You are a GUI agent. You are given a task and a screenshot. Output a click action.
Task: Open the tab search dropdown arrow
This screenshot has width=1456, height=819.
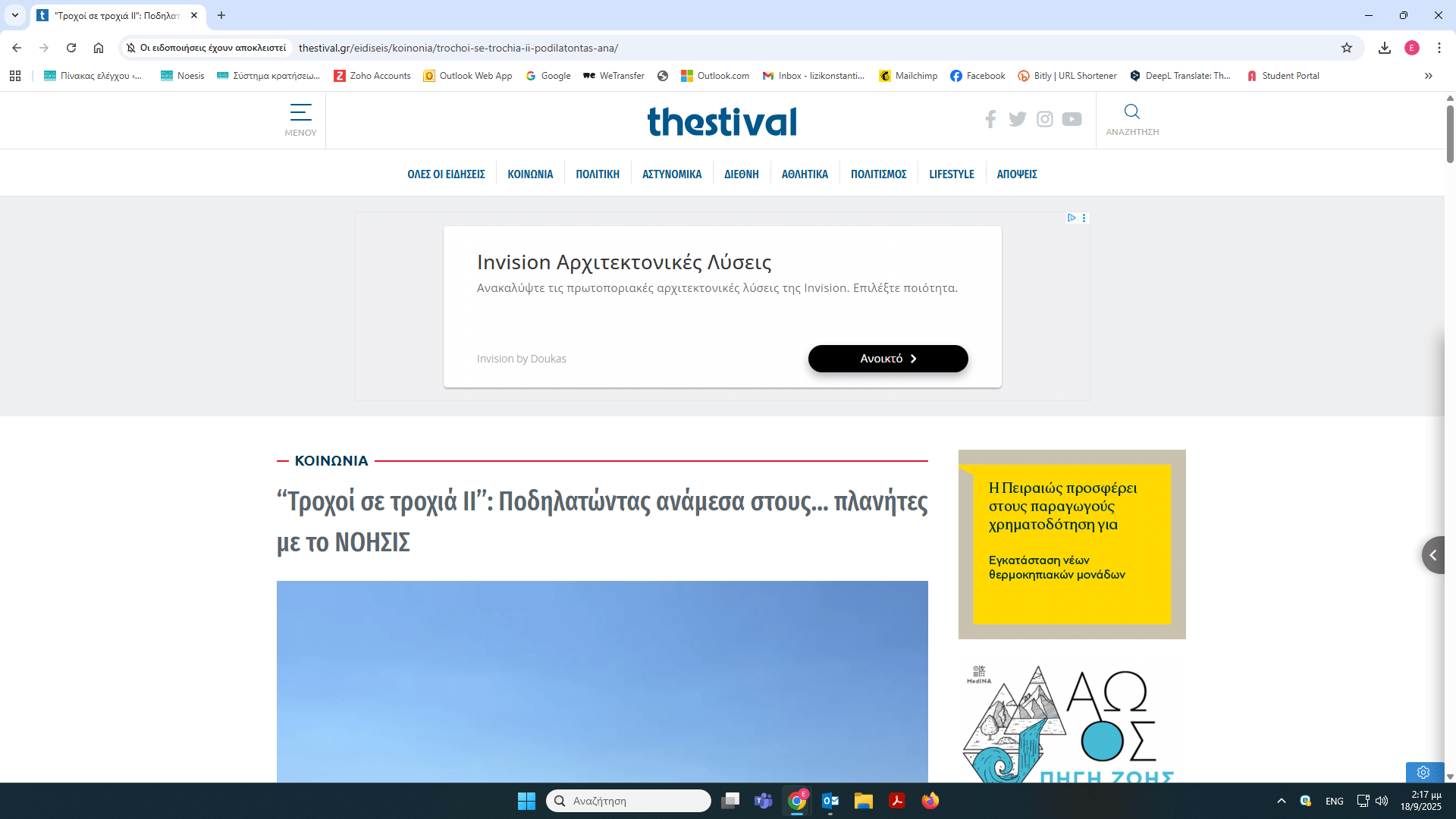coord(14,15)
